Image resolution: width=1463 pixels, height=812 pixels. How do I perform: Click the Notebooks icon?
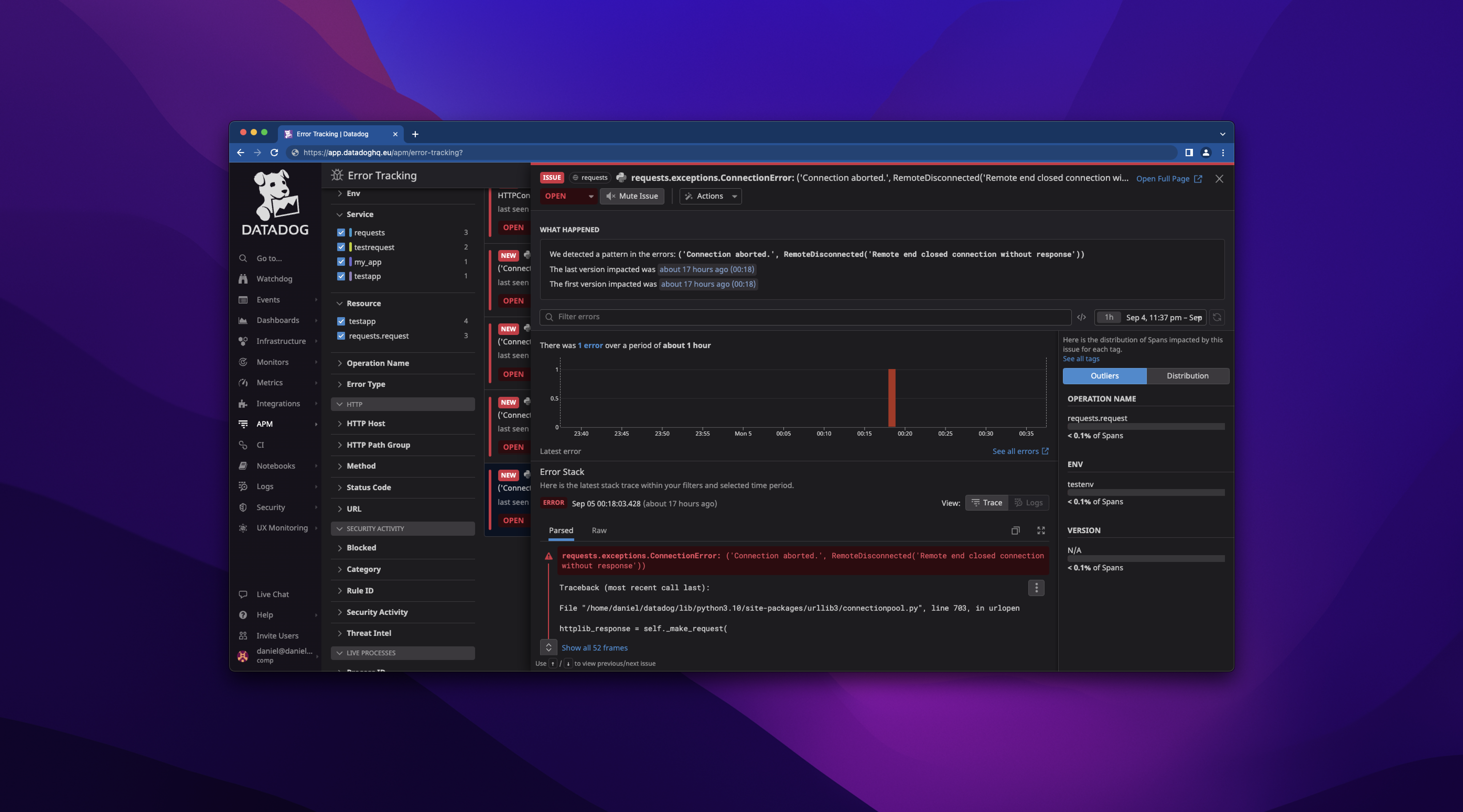(243, 465)
